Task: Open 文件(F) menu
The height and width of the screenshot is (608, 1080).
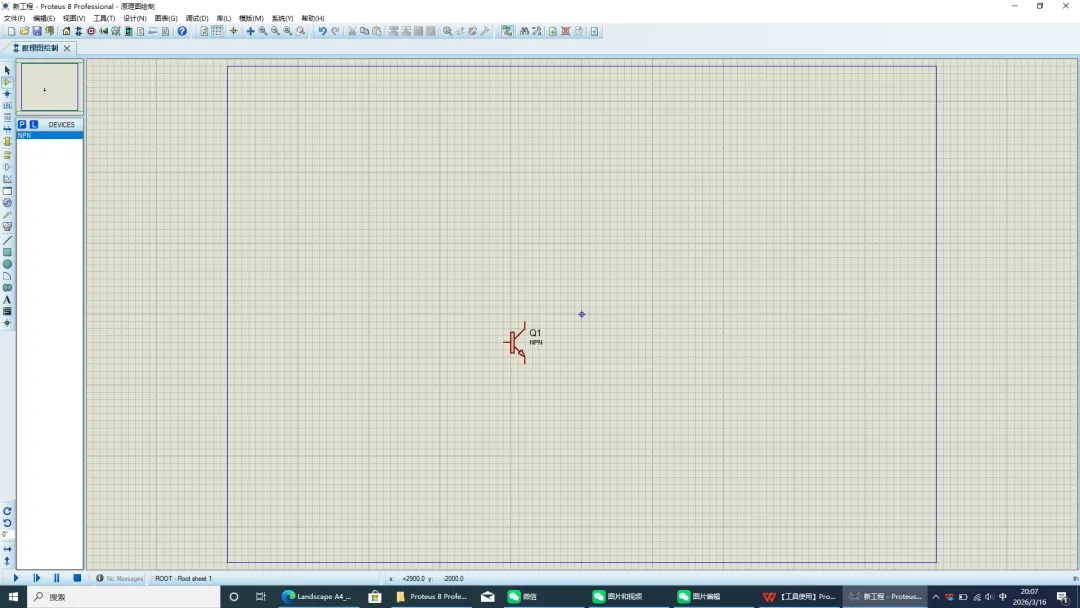Action: click(14, 19)
